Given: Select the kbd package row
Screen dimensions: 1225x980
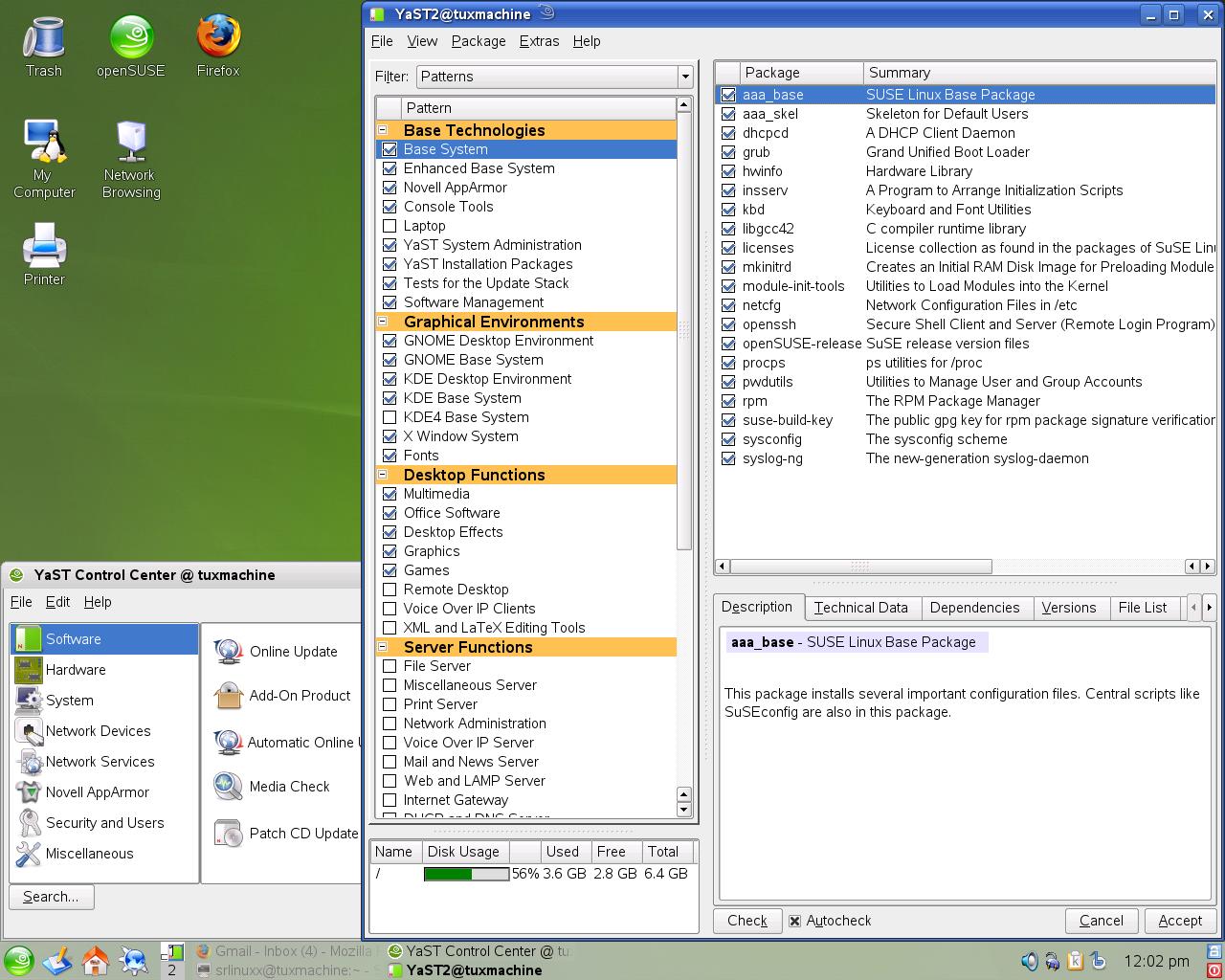Looking at the screenshot, I should point(965,210).
